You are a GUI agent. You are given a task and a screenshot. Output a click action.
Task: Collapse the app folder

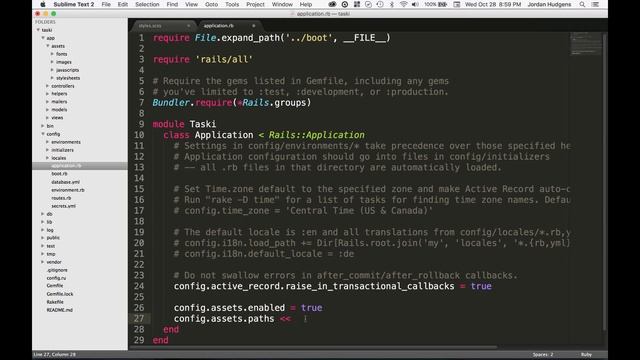(43, 38)
